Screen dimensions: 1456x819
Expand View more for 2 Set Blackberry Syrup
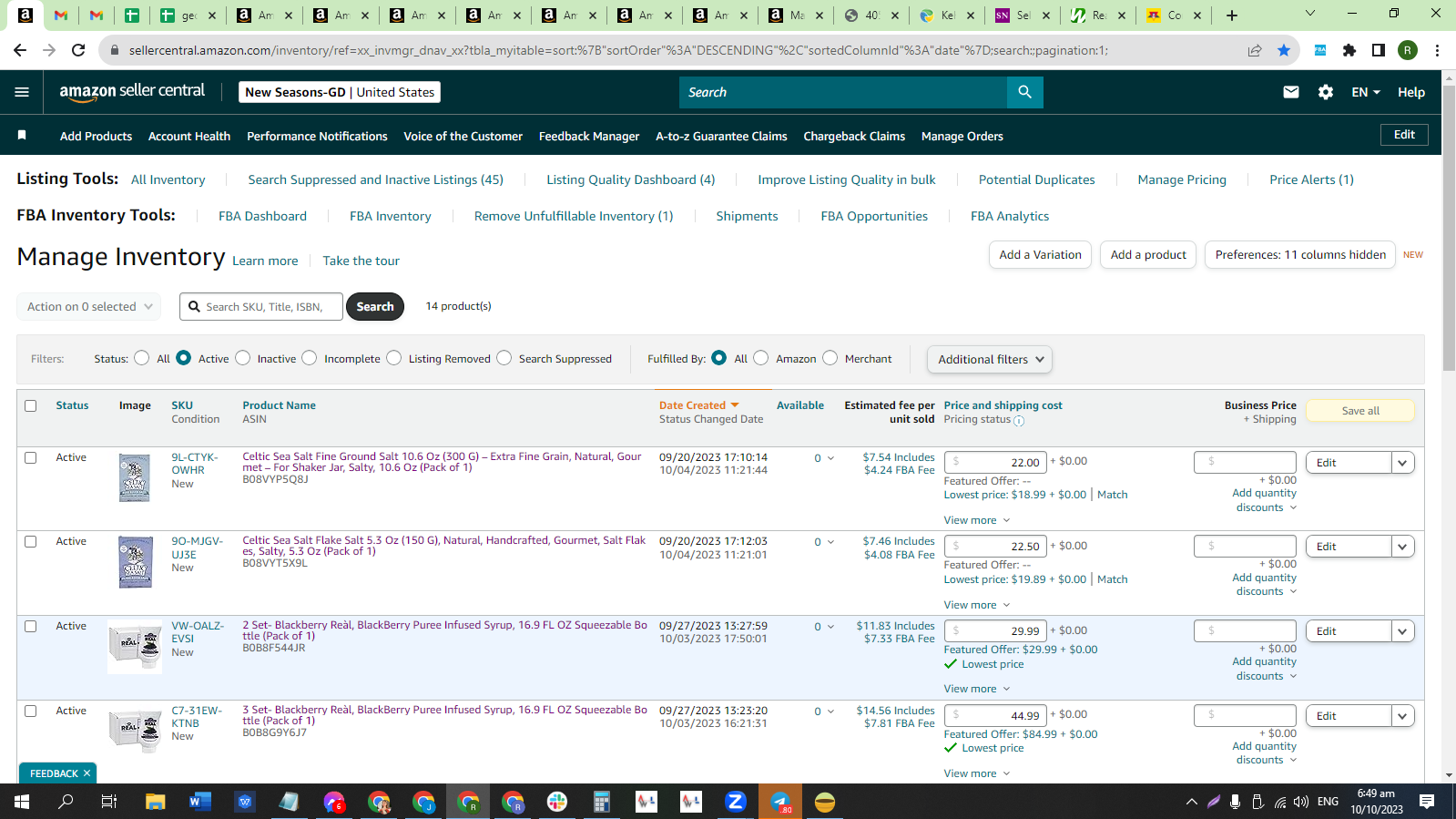tap(977, 689)
